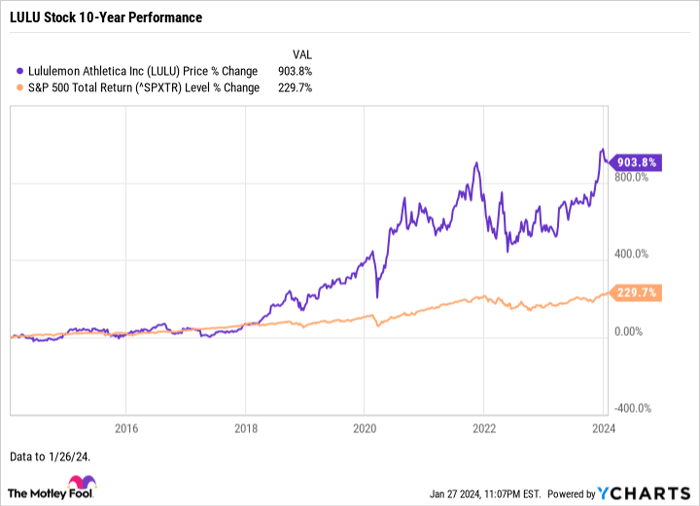700x506 pixels.
Task: Click the 2018 x-axis label
Action: pos(245,426)
